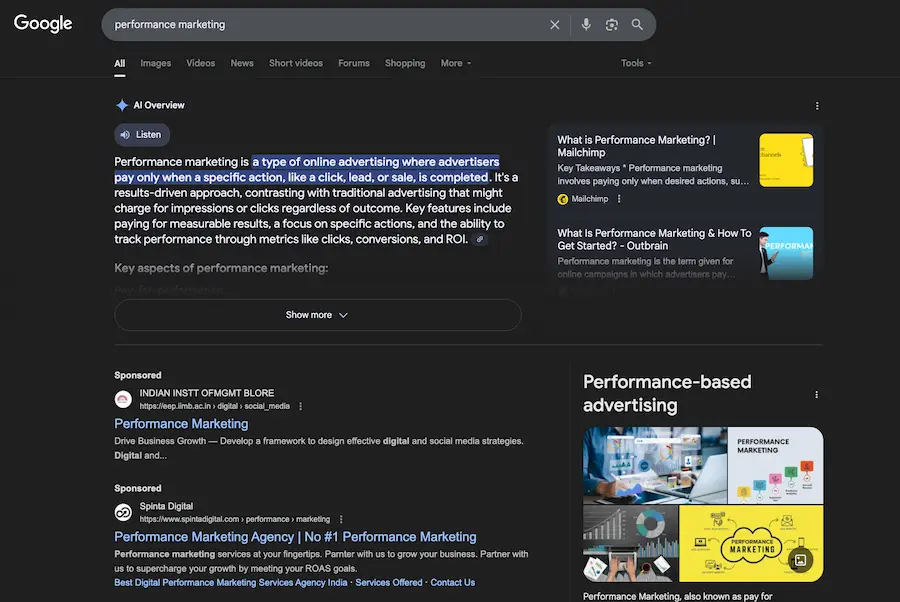Screen dimensions: 900x602
Task: Click the more-images icon on the yellow thumbnail
Action: (801, 560)
